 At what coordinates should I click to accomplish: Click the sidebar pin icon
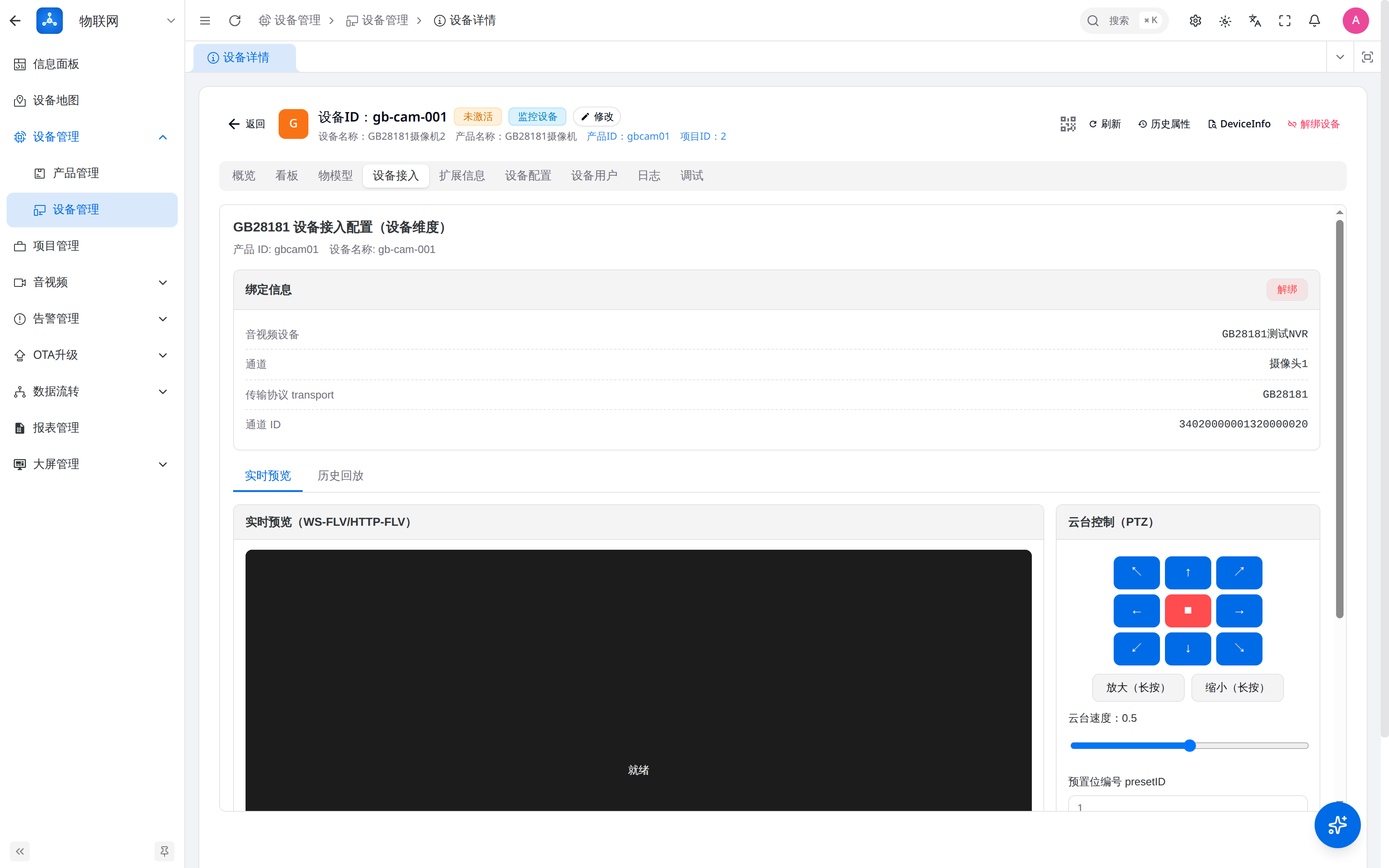click(x=165, y=851)
